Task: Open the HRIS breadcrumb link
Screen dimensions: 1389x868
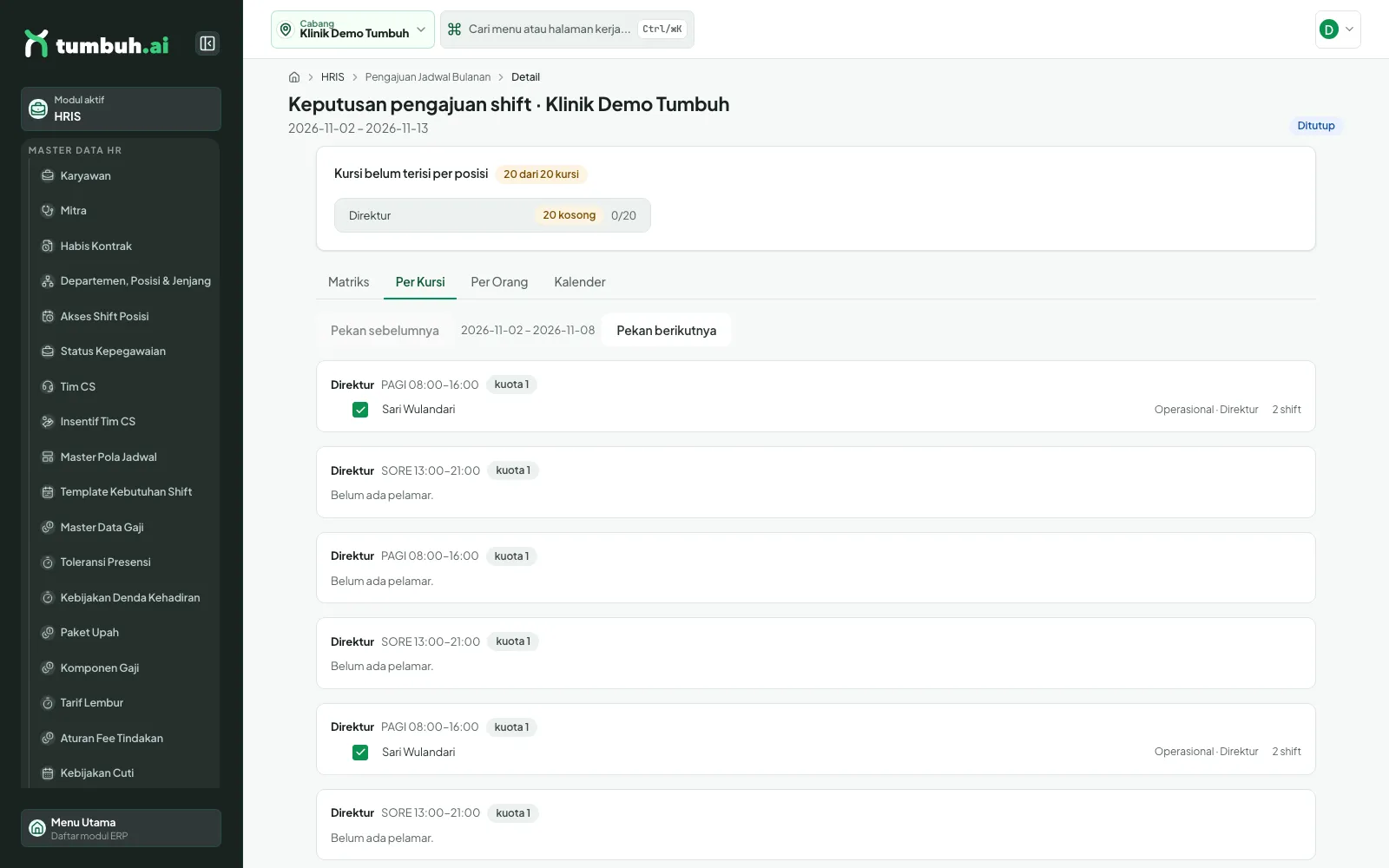Action: 332,77
